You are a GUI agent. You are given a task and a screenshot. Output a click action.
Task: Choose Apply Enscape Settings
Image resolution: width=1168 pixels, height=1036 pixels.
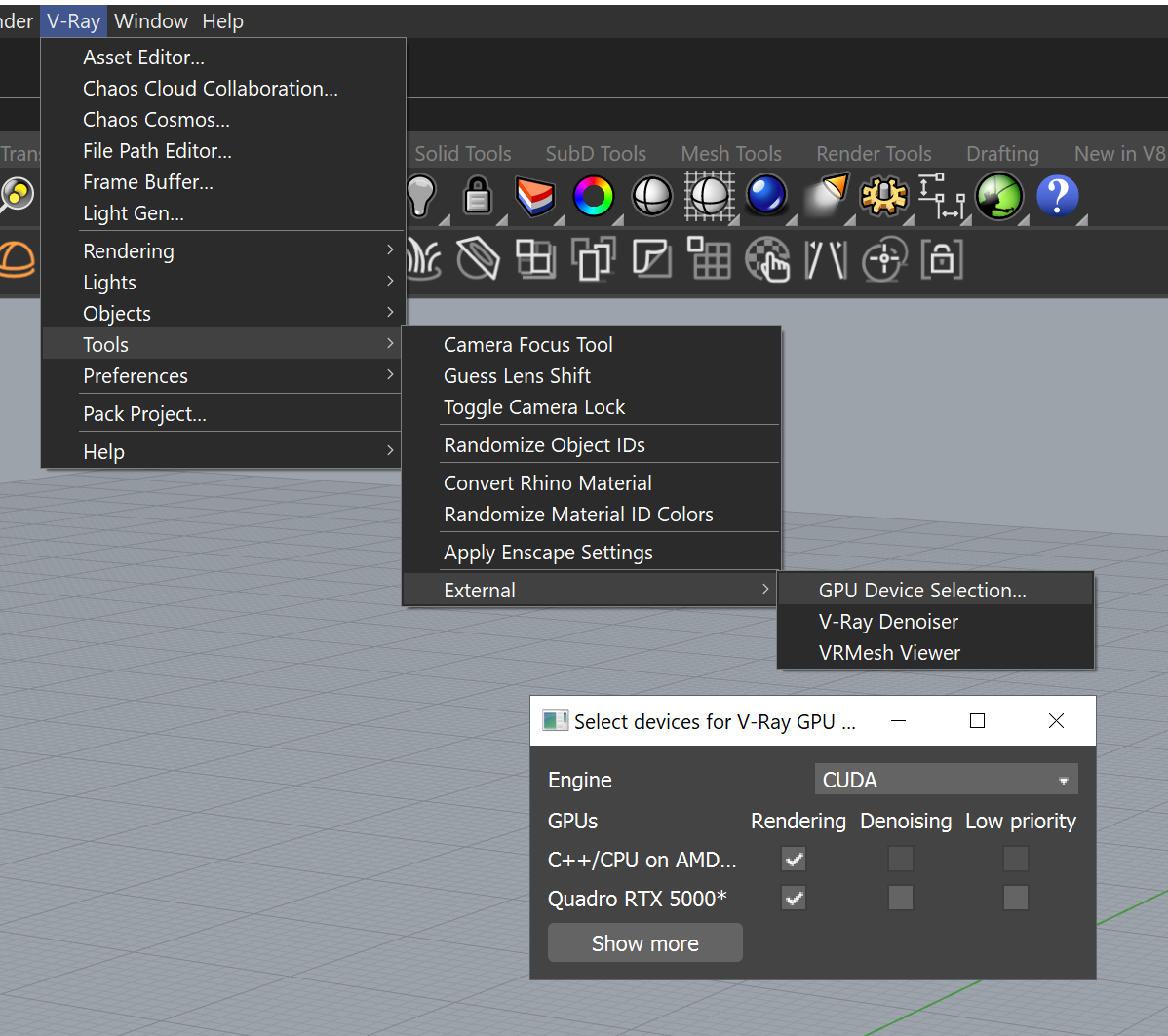click(591, 553)
